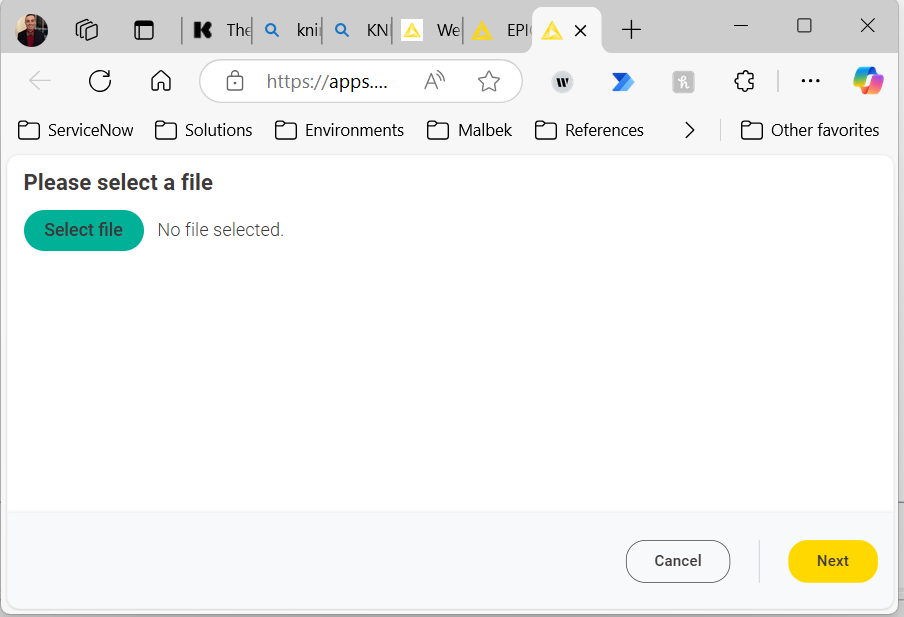The image size is (904, 617).
Task: Expand more favorites bar chevron
Action: (690, 130)
